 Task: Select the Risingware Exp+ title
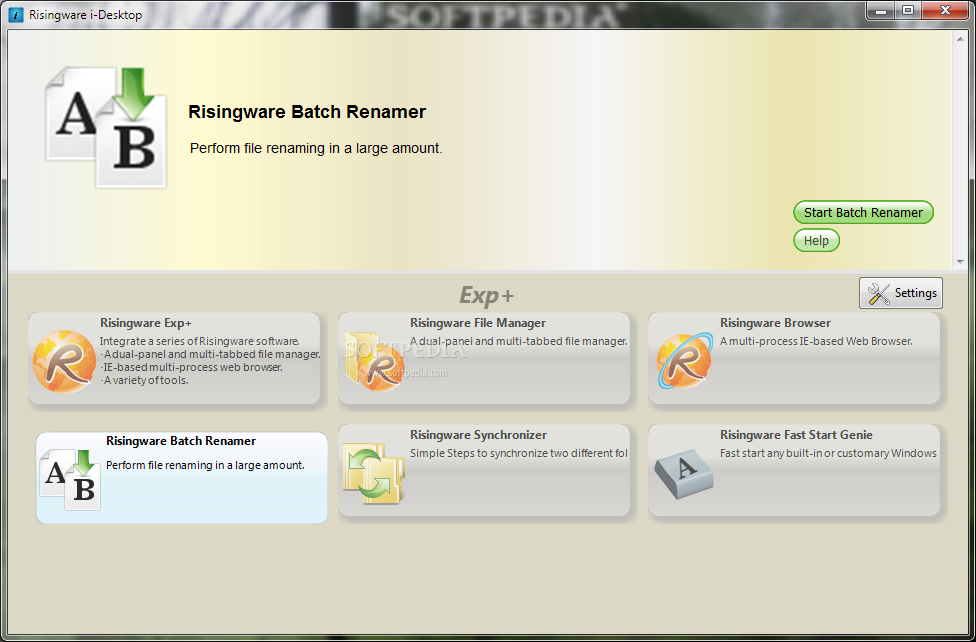tap(146, 323)
